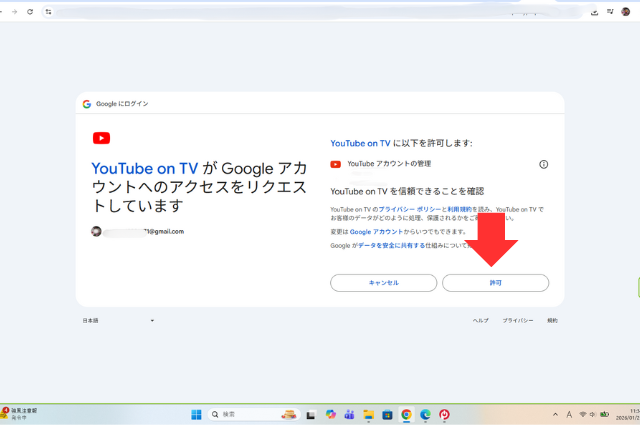Click the キャンセル (Cancel) button
This screenshot has width=640, height=425.
(384, 283)
